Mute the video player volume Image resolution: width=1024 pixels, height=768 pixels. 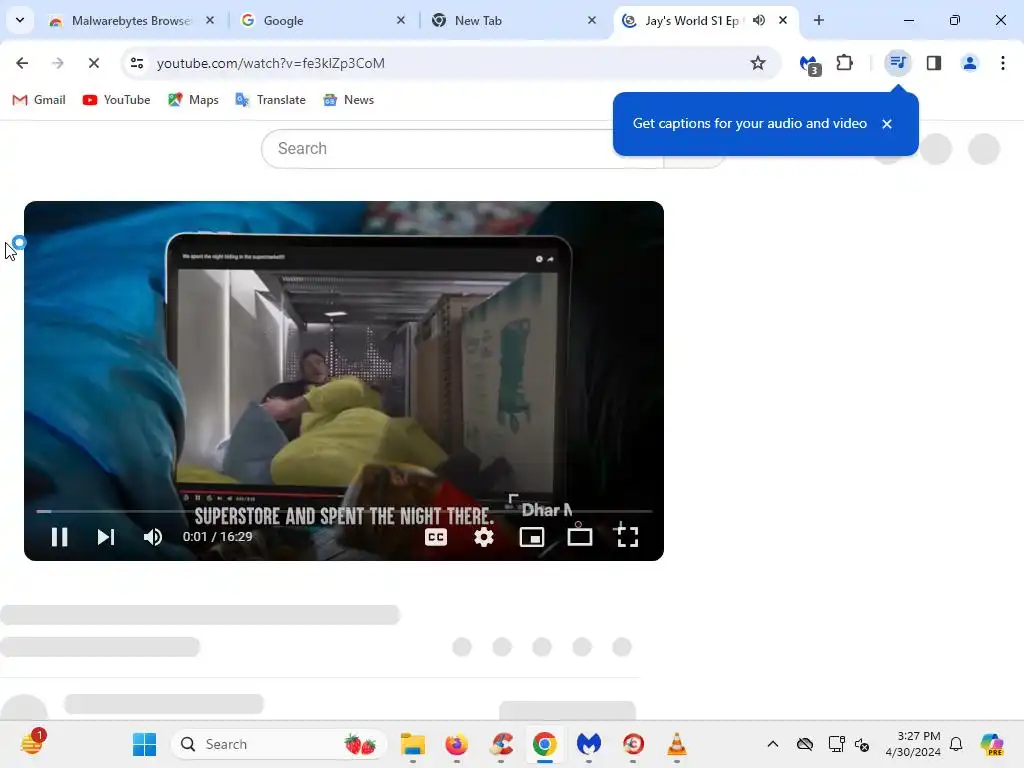[152, 537]
